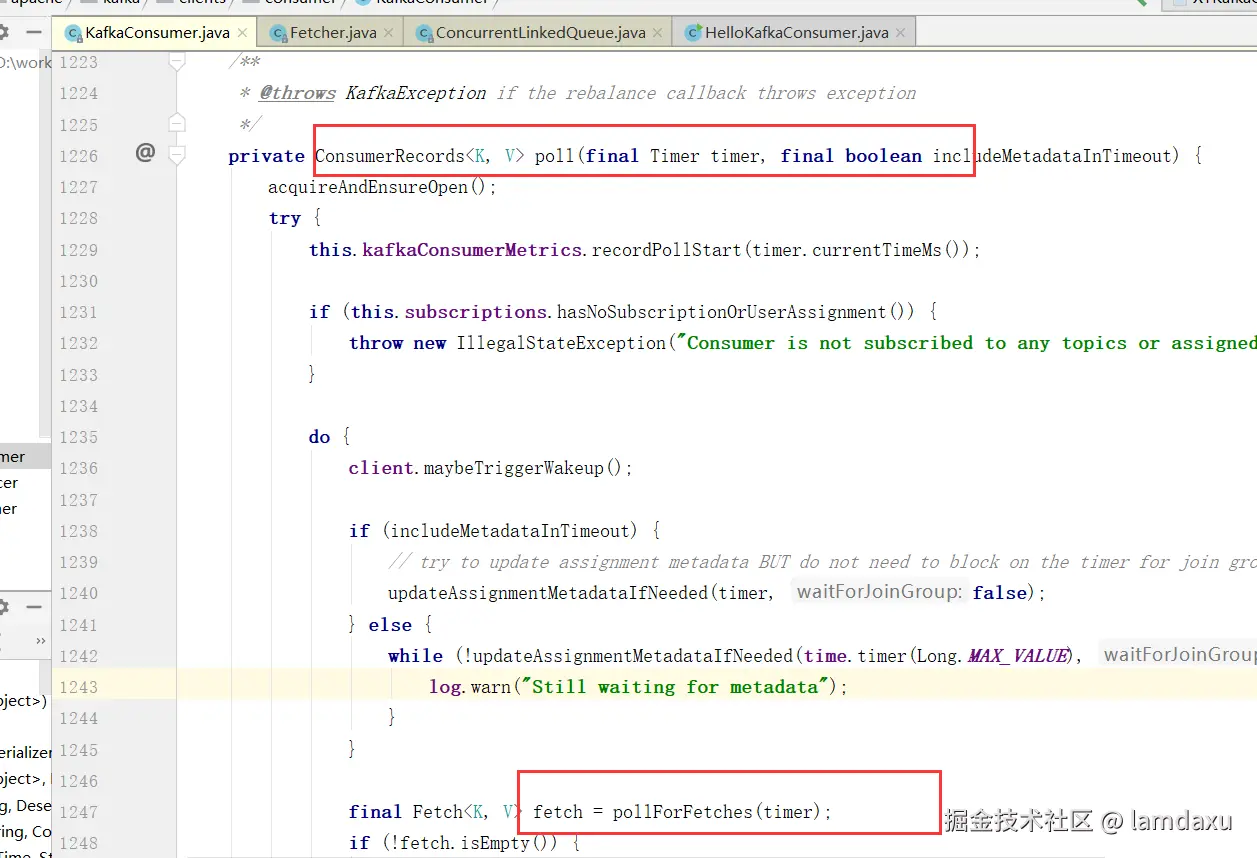
Task: Close the HelloKafkaConsumer.java tab
Action: click(x=900, y=33)
